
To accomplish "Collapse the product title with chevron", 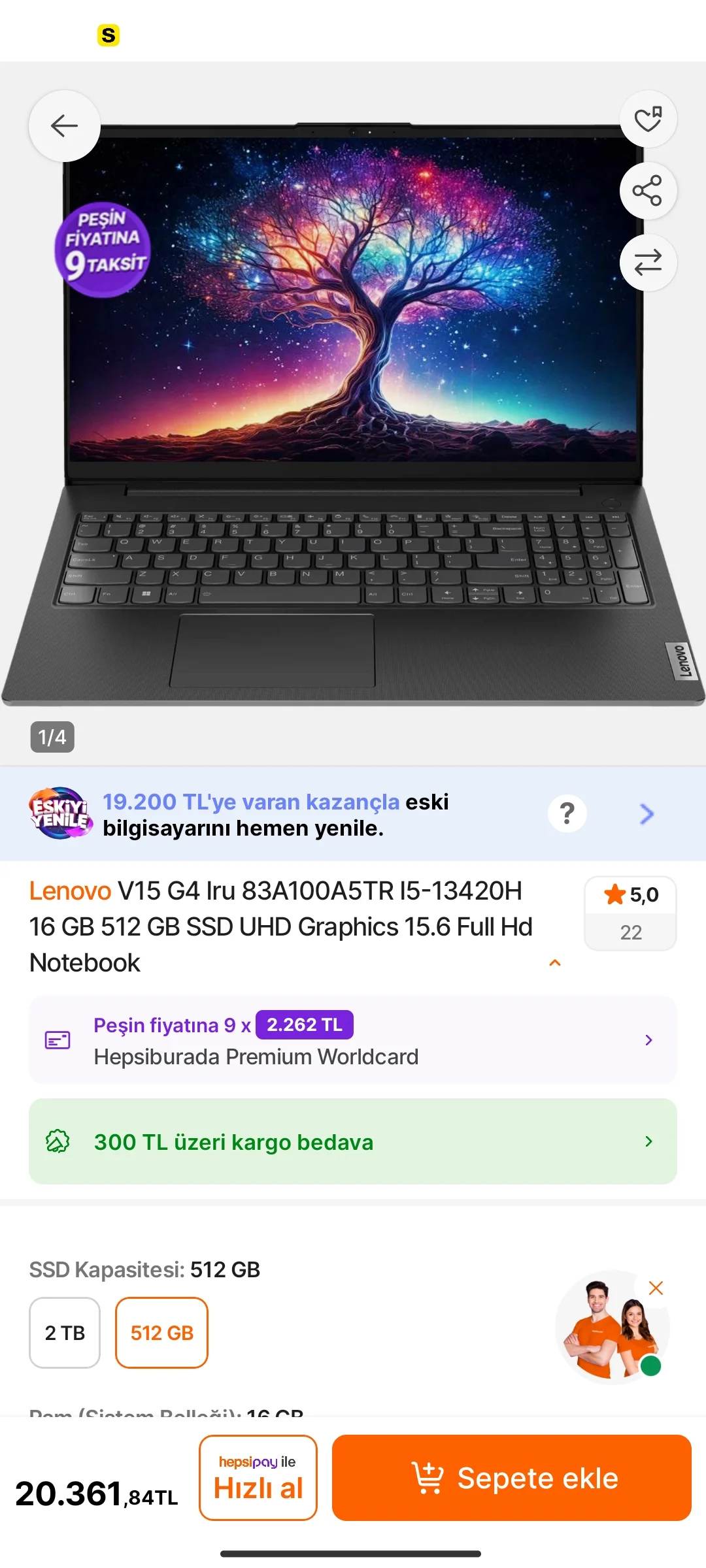I will [x=555, y=962].
